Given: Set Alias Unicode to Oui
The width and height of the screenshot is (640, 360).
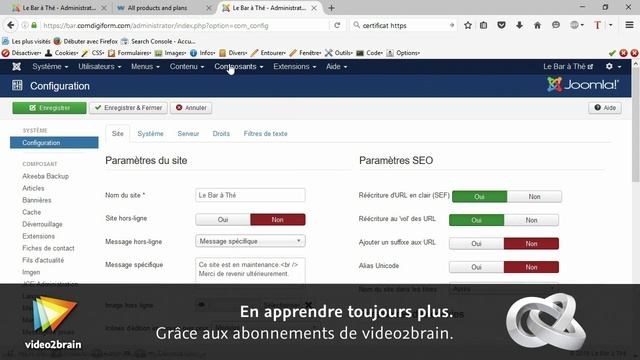Looking at the screenshot, I should (x=476, y=267).
